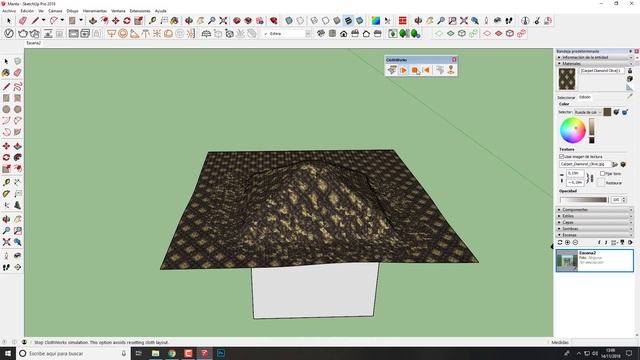Close the ClothWorks floating toolbar

pyautogui.click(x=454, y=60)
